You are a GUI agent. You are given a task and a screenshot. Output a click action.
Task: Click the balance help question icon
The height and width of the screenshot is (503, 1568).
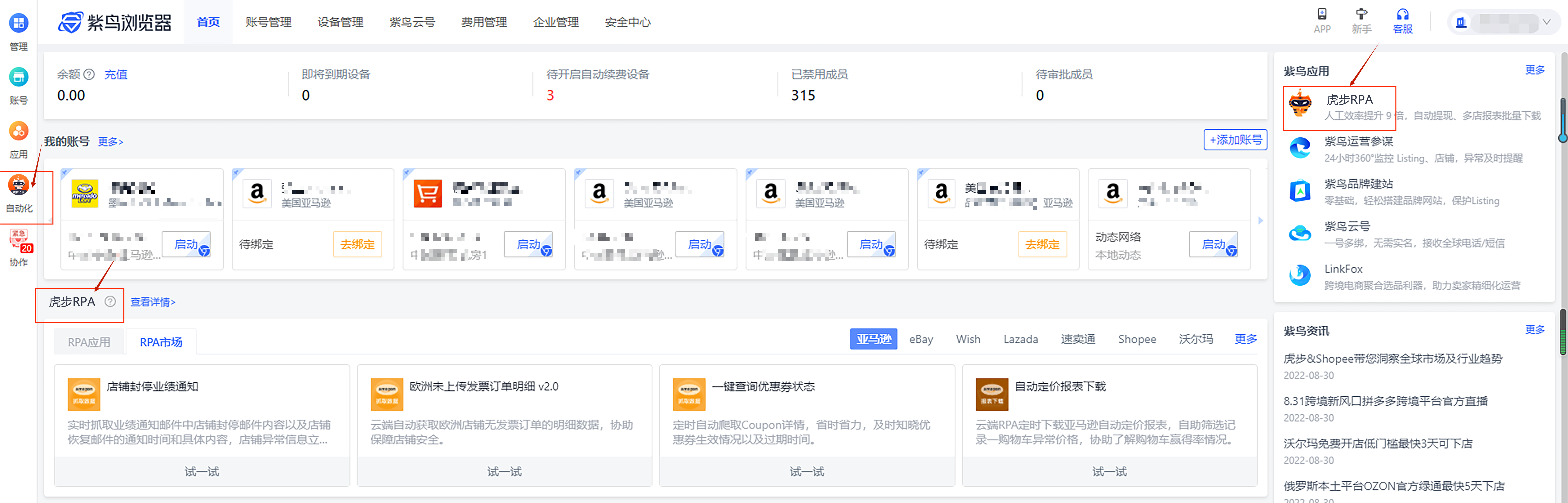pos(89,74)
